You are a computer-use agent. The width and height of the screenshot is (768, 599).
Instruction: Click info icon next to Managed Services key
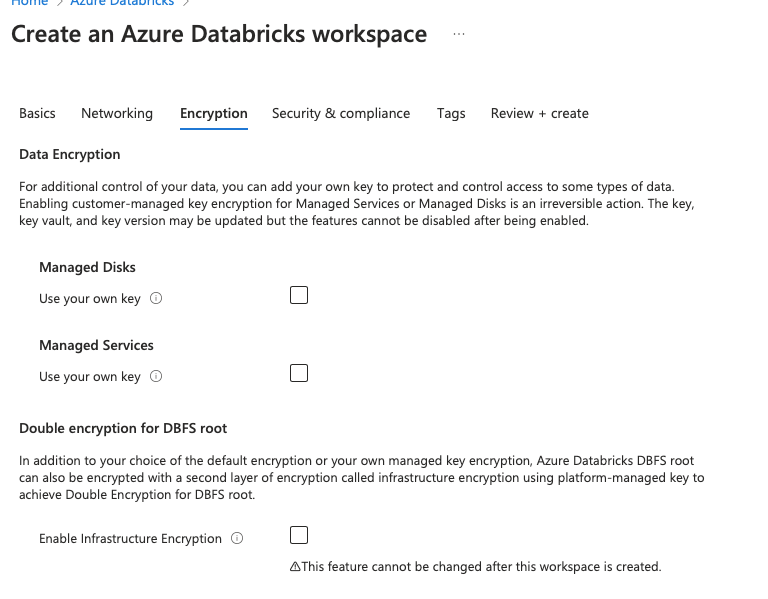point(156,376)
